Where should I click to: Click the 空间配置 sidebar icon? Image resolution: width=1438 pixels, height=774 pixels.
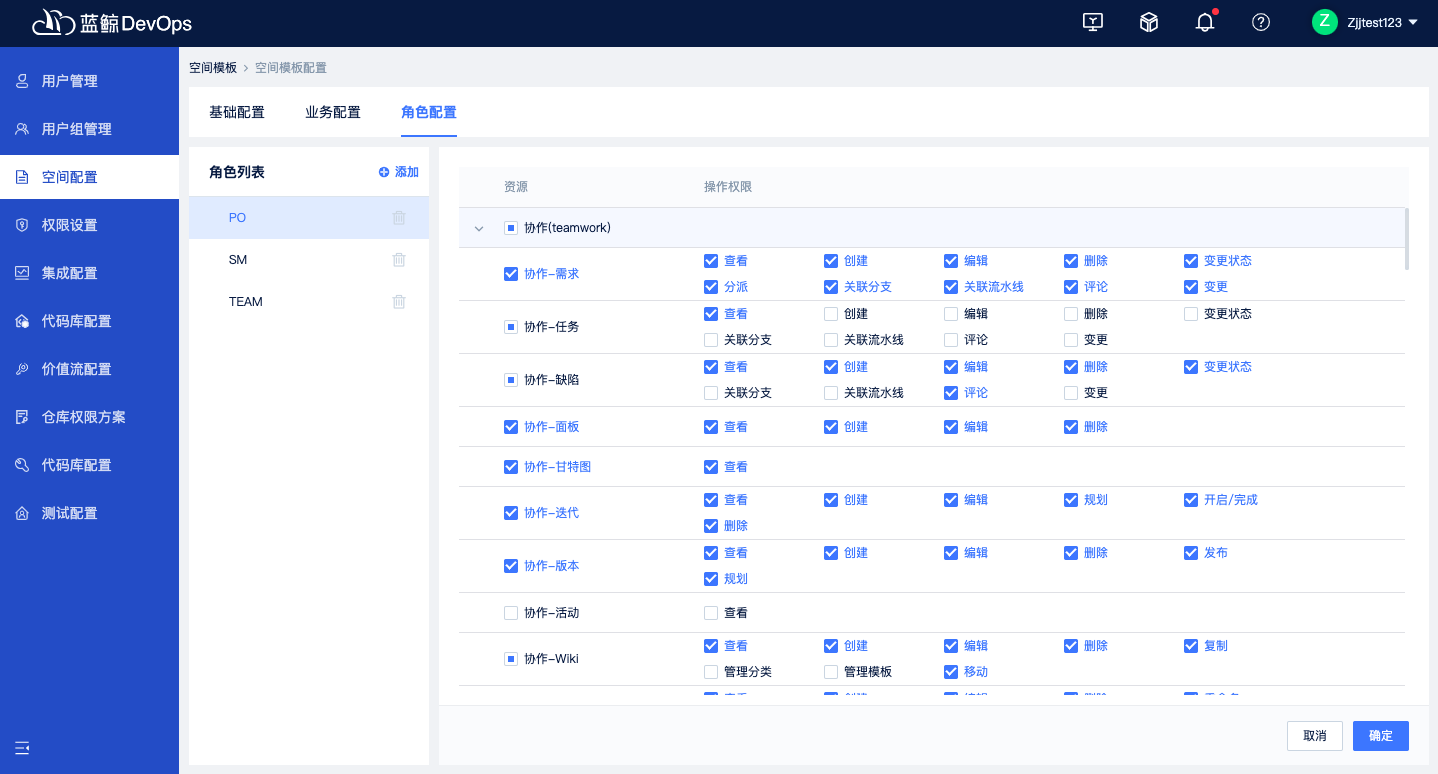click(x=22, y=177)
